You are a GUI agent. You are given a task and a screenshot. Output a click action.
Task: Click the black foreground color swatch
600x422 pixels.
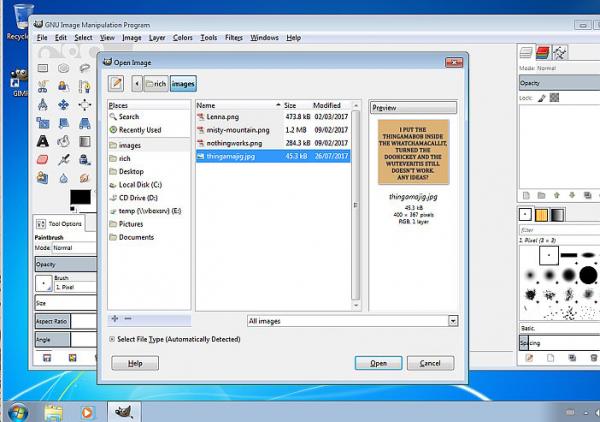[80, 197]
